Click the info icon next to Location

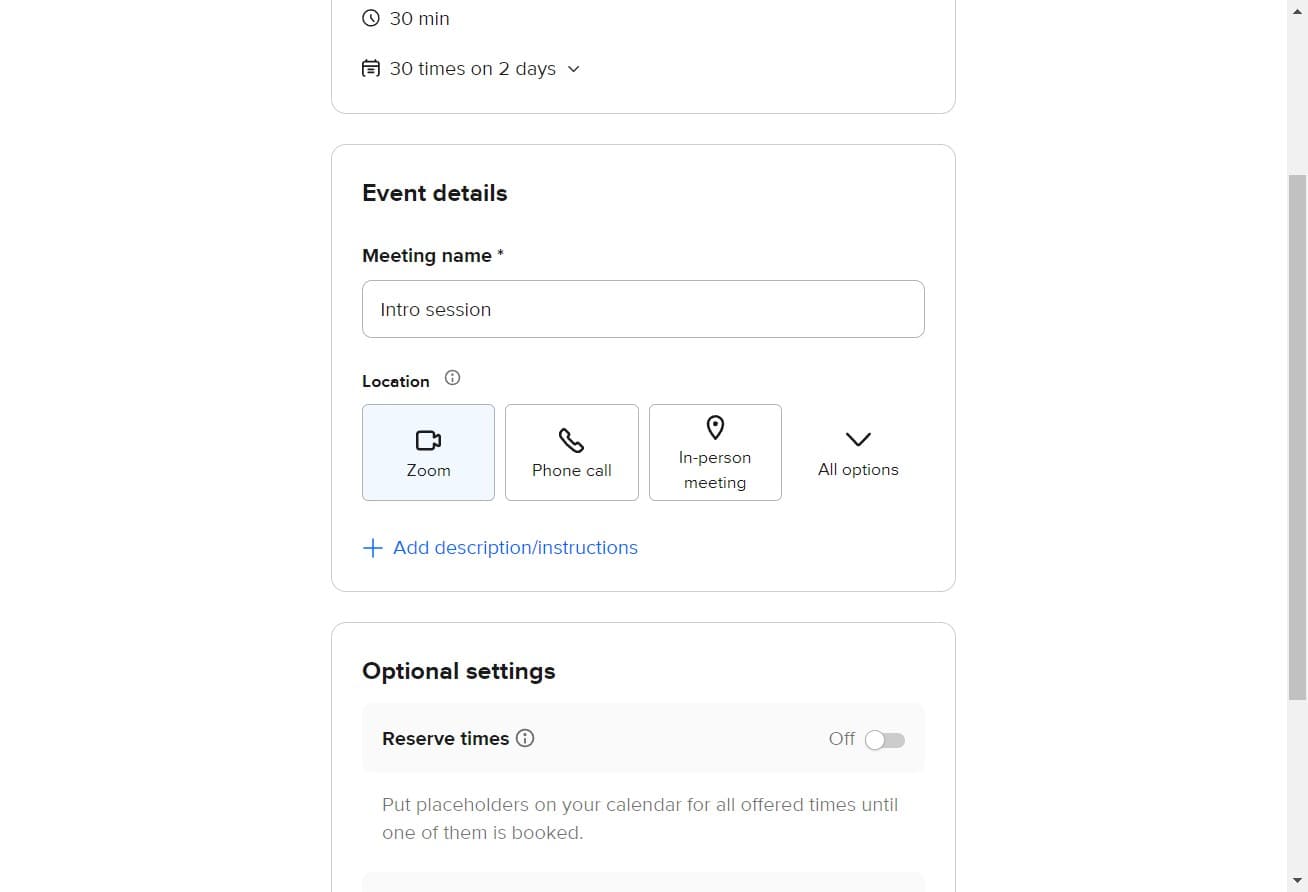coord(452,377)
